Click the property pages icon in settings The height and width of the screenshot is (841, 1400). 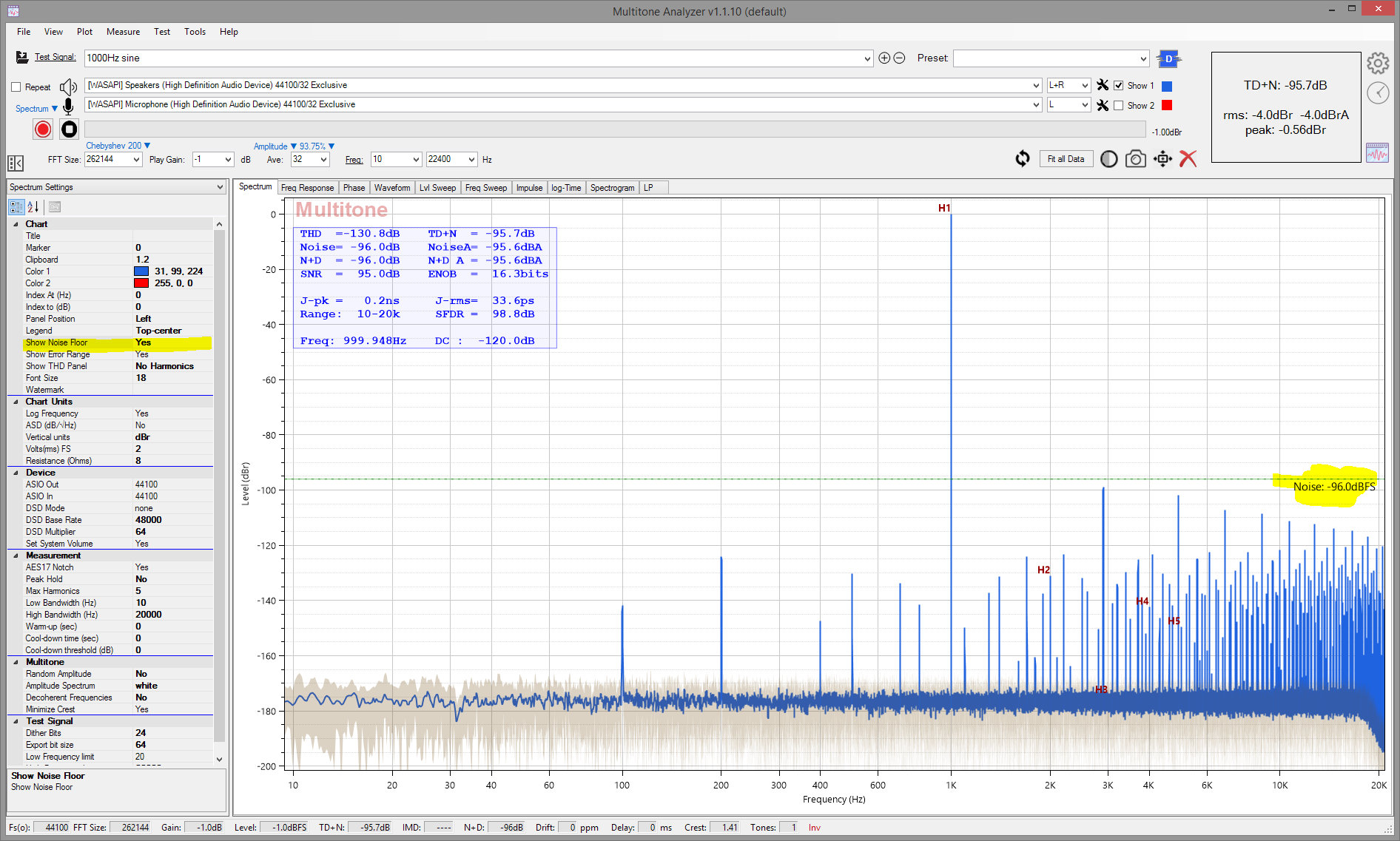[x=55, y=207]
